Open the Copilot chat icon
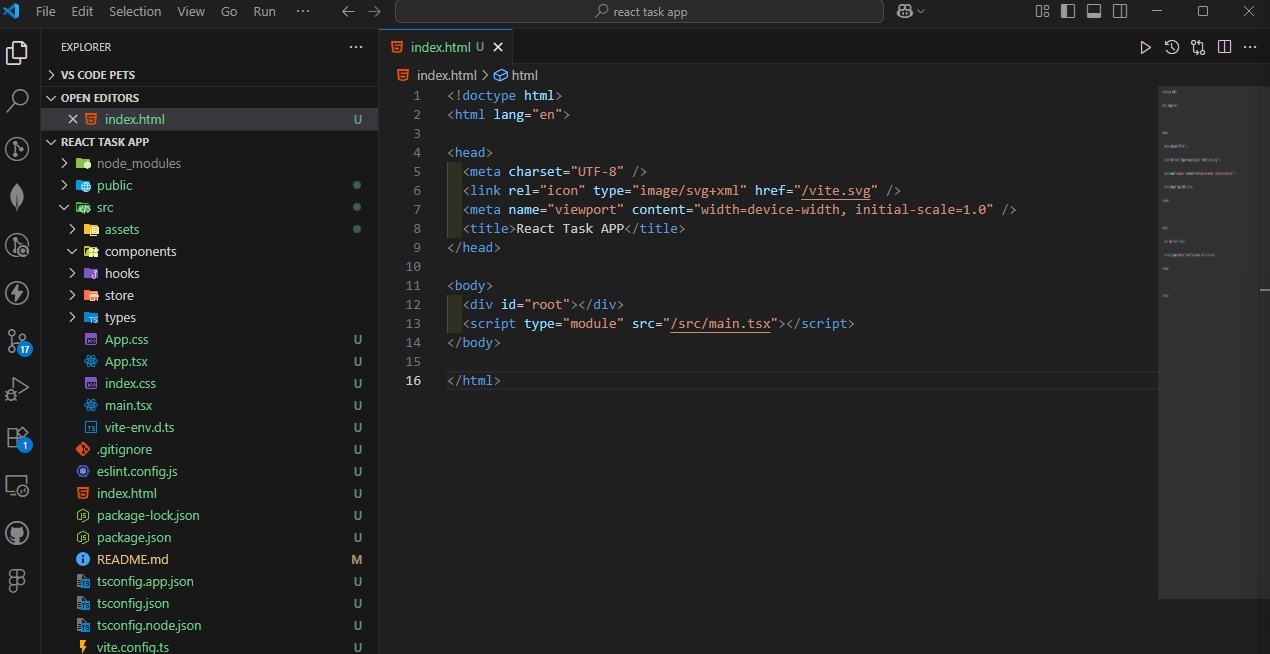Screen dimensions: 1270x654 (x=904, y=12)
